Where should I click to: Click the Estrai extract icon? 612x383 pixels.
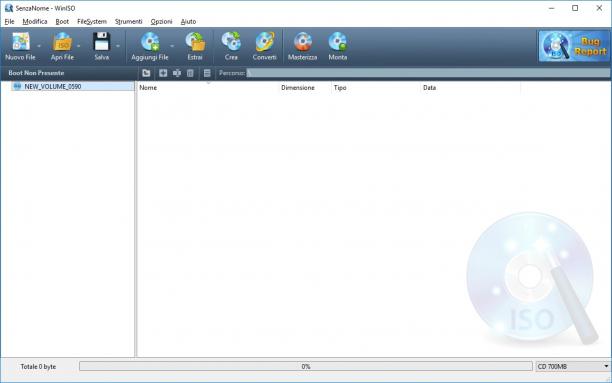pos(195,42)
